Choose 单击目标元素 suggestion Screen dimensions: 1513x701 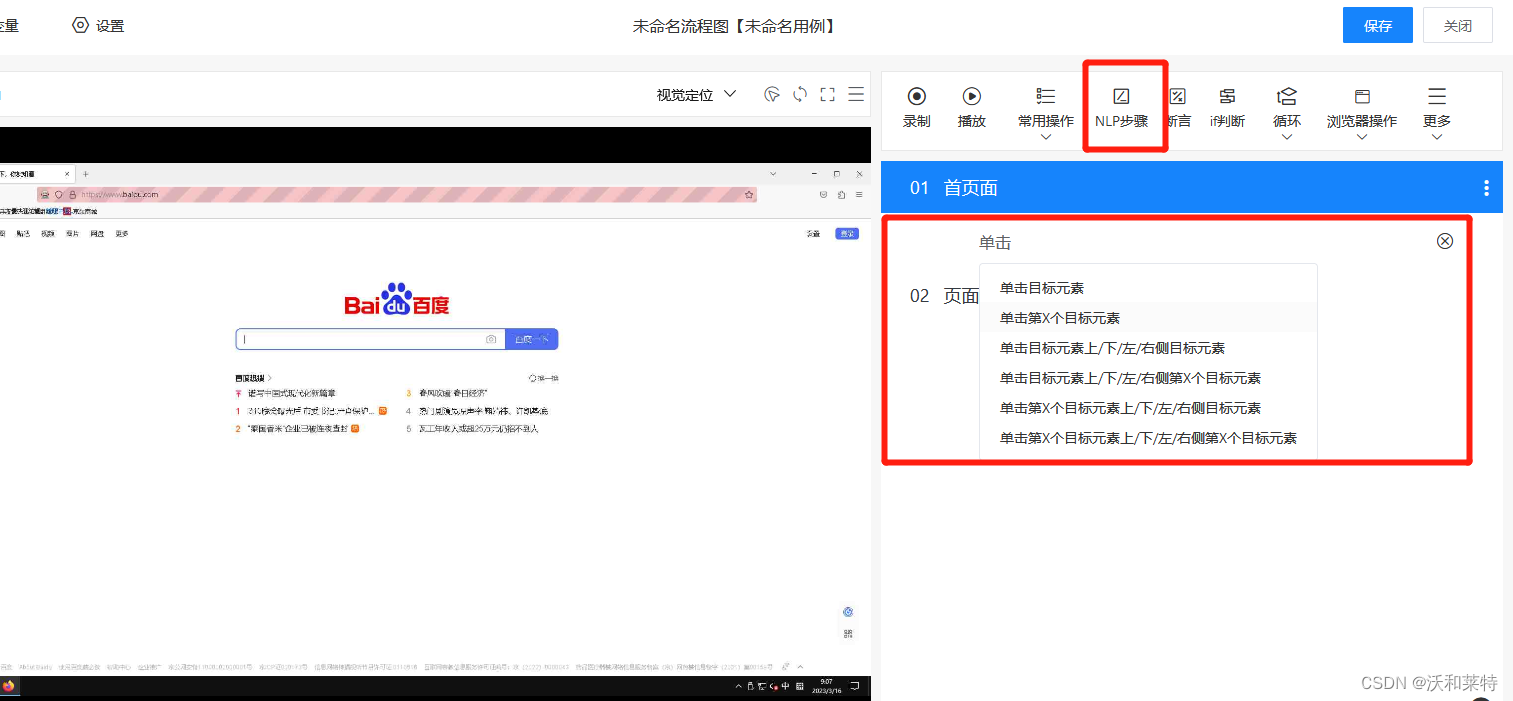1148,288
